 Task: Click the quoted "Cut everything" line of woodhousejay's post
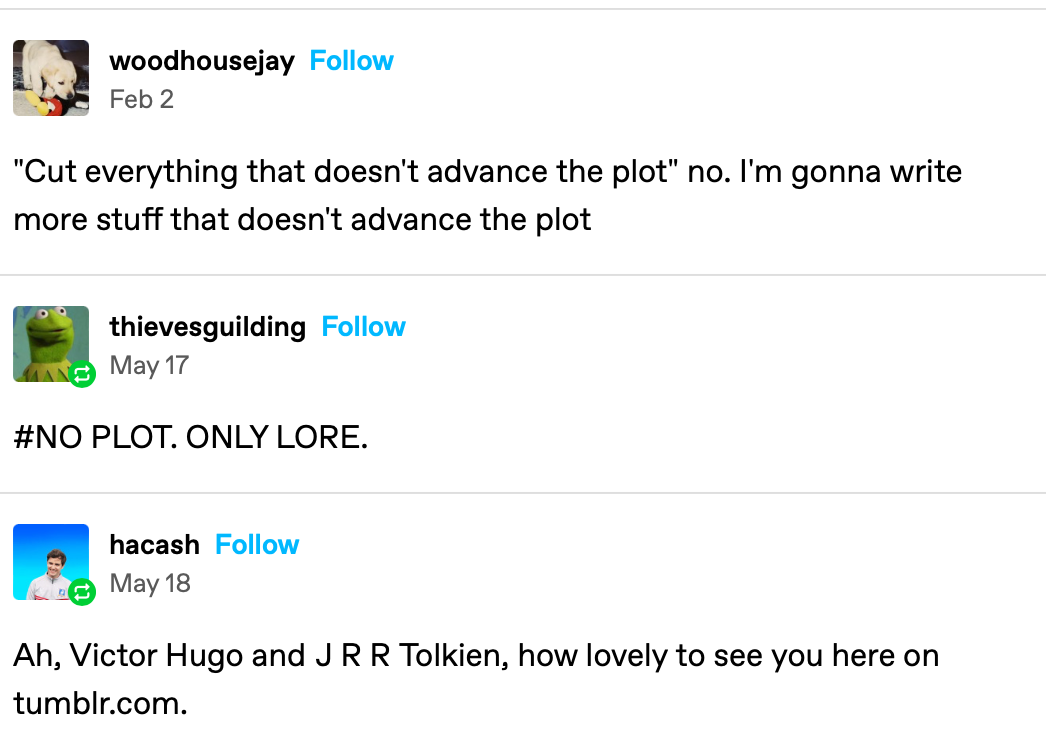(340, 172)
